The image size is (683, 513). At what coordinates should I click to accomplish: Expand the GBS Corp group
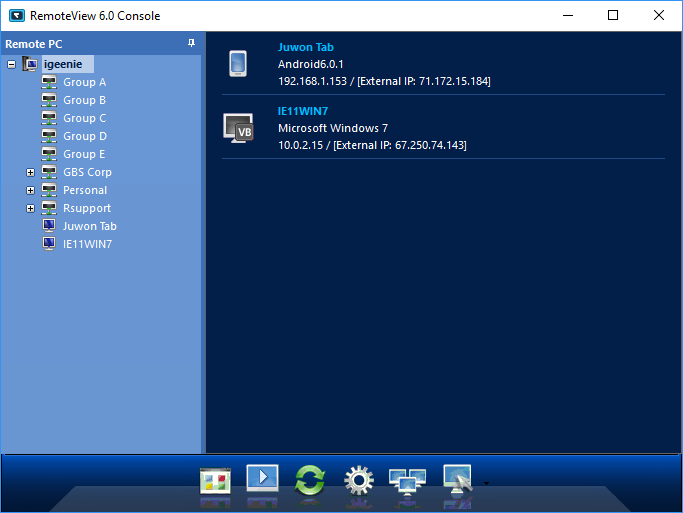[x=30, y=172]
